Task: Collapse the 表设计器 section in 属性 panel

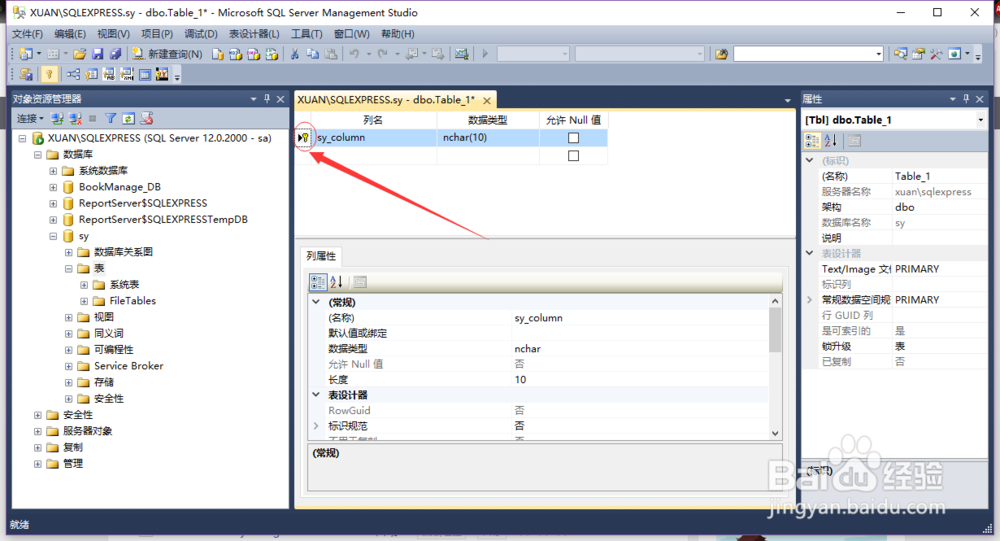Action: point(809,253)
